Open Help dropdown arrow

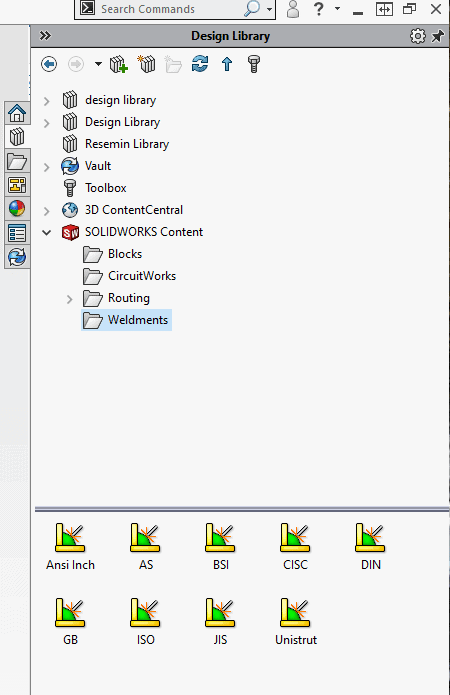click(x=337, y=8)
